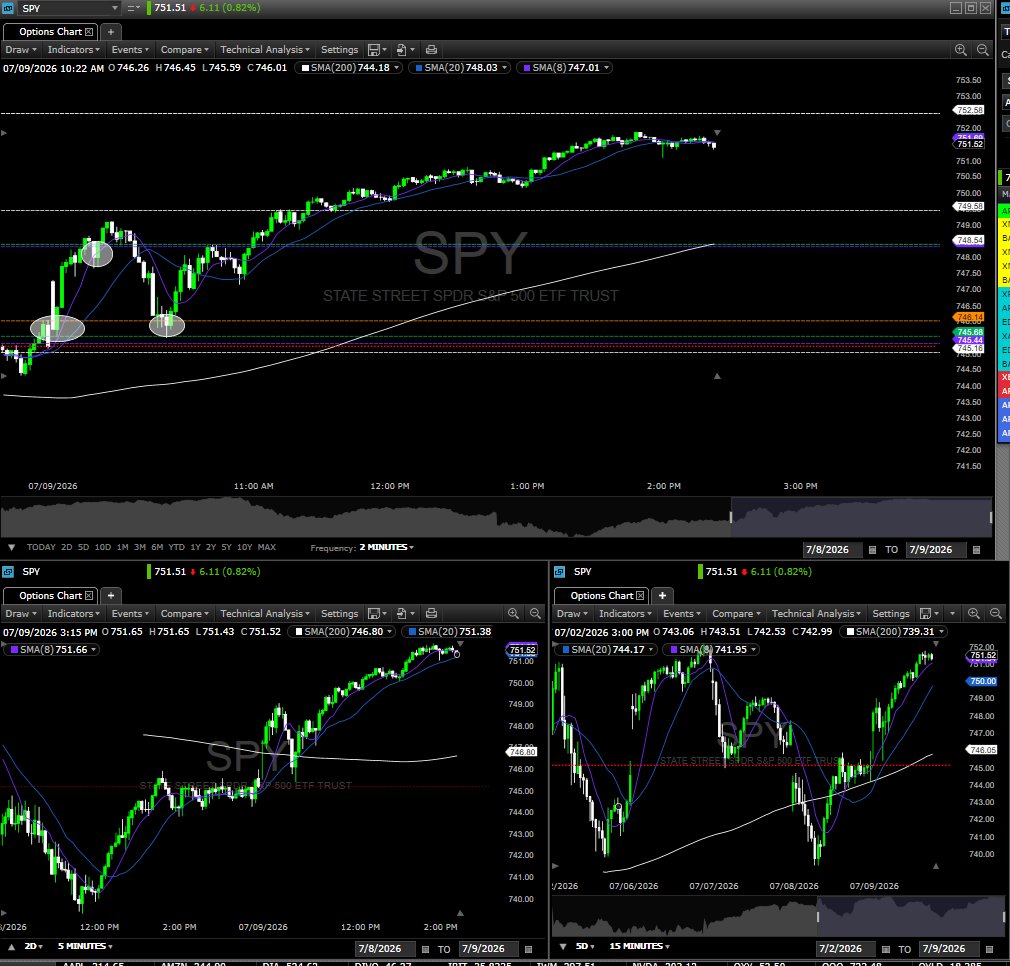Click save icon in bottom-right chart toolbar
Screen dimensions: 1010x966
tap(926, 614)
